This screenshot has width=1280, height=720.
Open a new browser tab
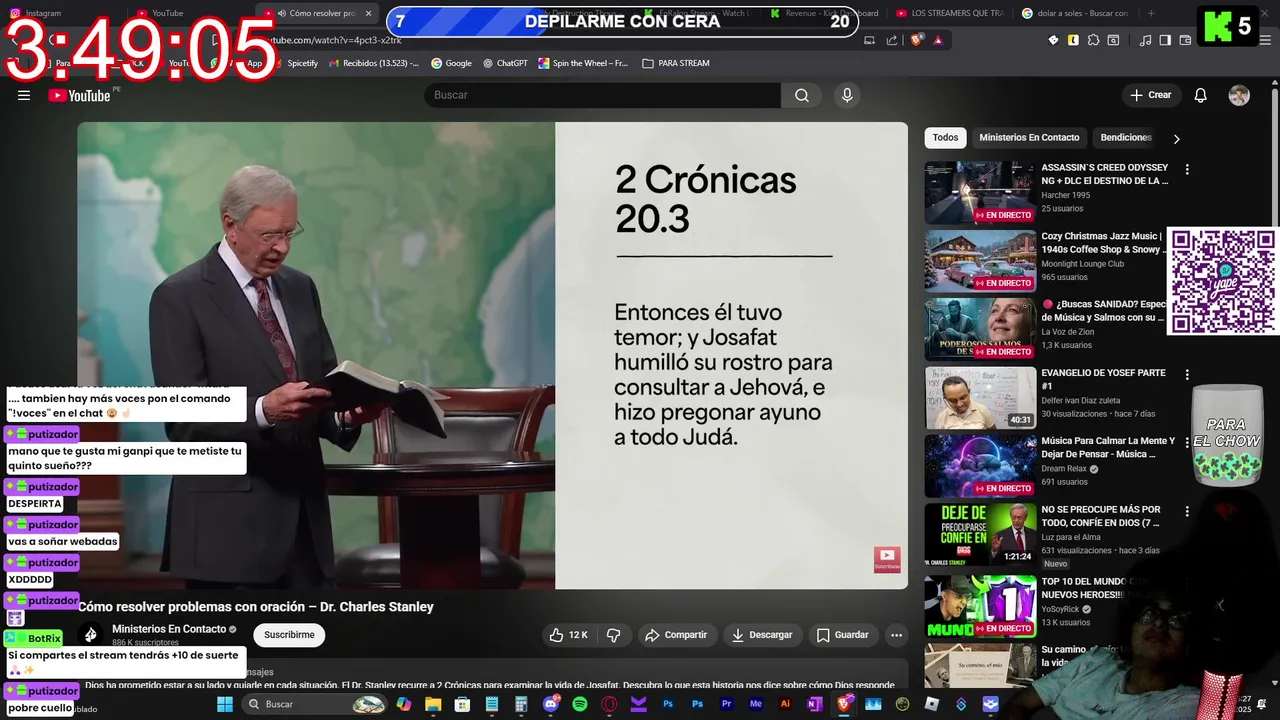point(1151,14)
